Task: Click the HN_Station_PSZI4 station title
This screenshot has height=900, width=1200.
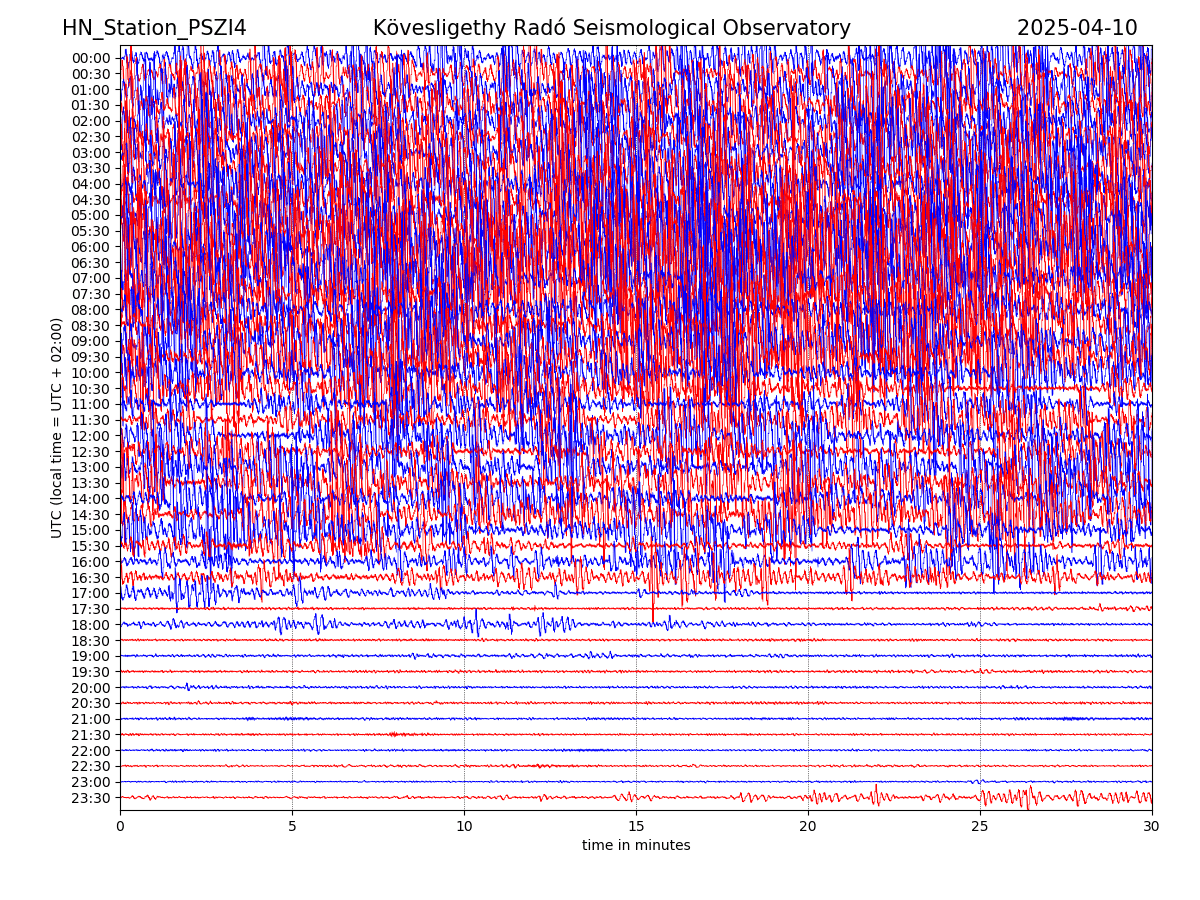Action: [x=154, y=28]
